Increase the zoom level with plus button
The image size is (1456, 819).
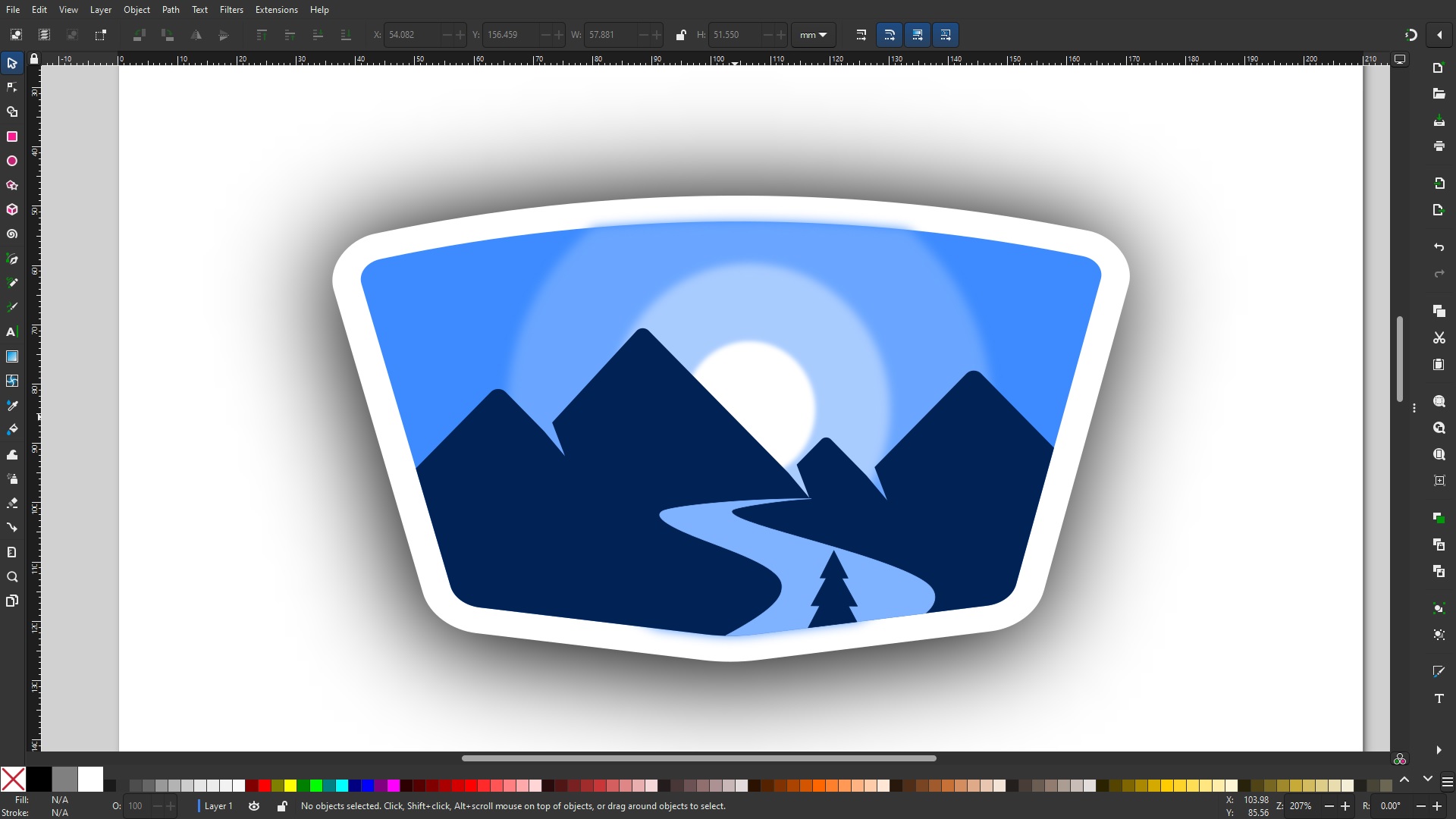(x=1345, y=806)
